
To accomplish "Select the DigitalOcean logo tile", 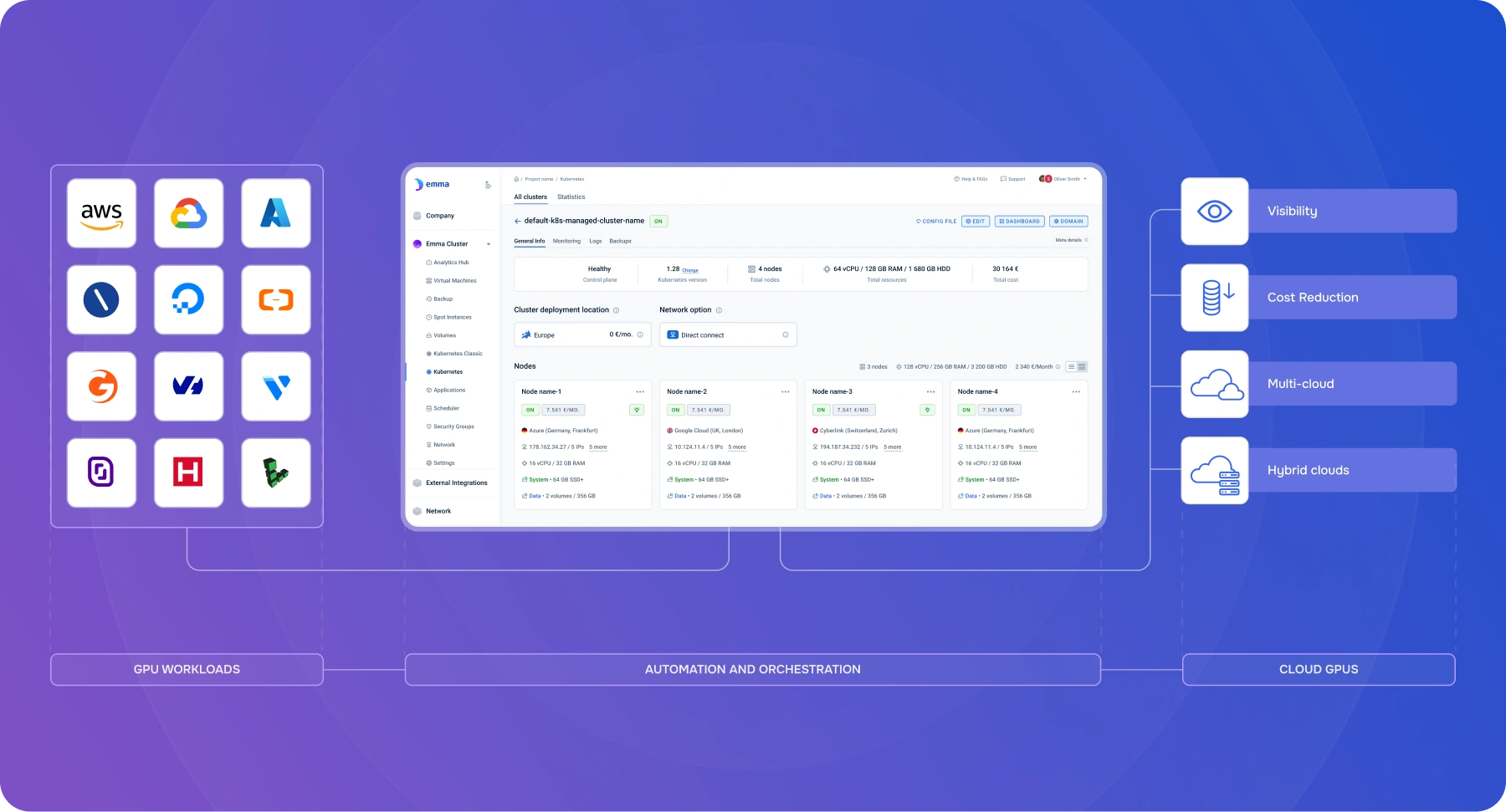I will click(188, 299).
